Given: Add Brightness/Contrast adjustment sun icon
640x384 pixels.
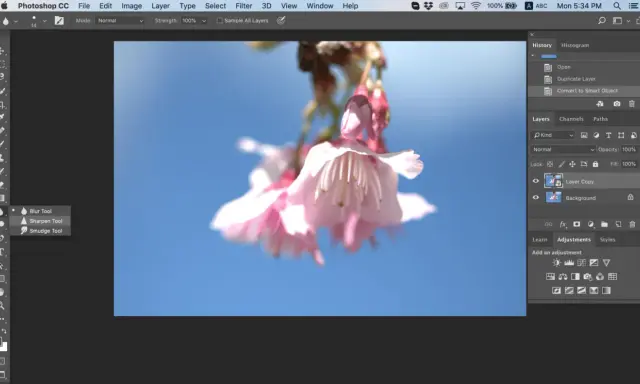Looking at the screenshot, I should 556,263.
